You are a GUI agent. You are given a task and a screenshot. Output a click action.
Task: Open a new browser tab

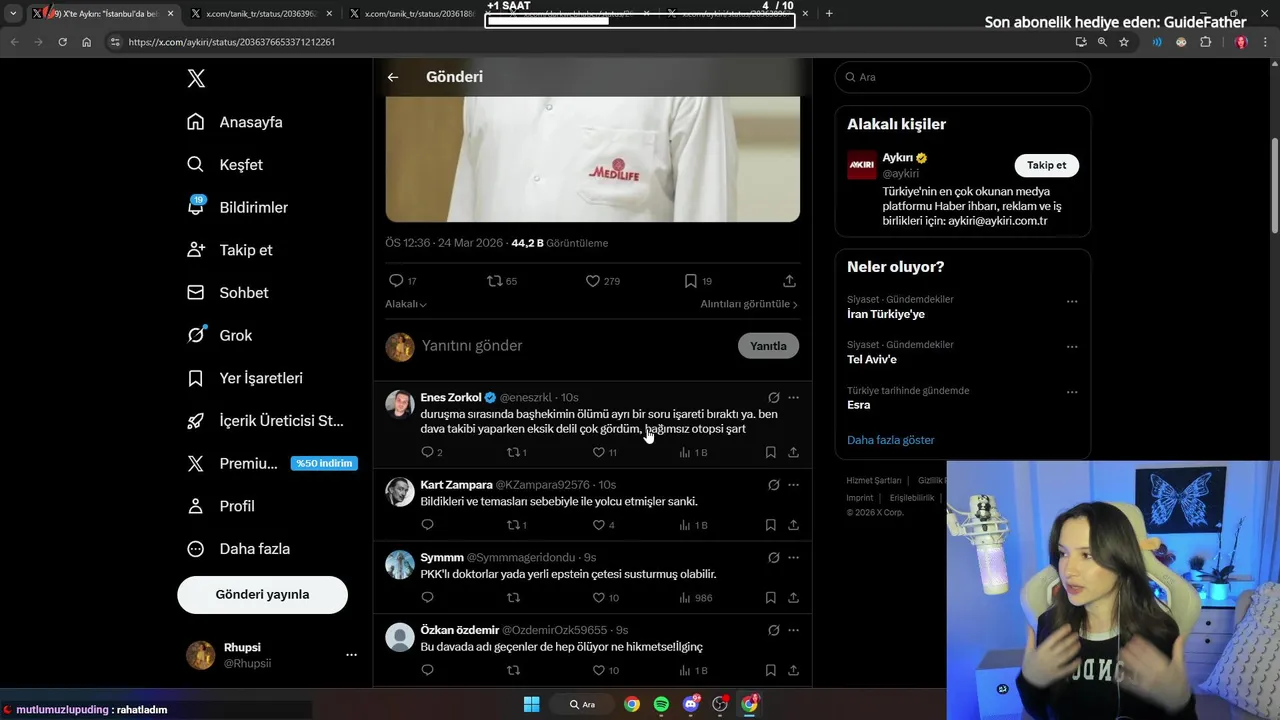(x=829, y=14)
